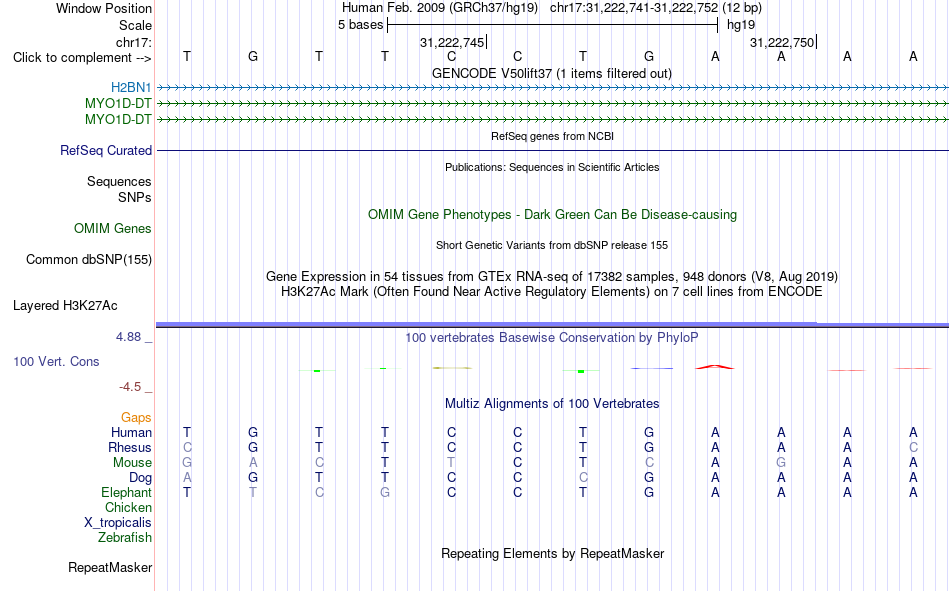The height and width of the screenshot is (591, 950).
Task: Click the raised red PhyloP conservation peak
Action: tap(715, 367)
